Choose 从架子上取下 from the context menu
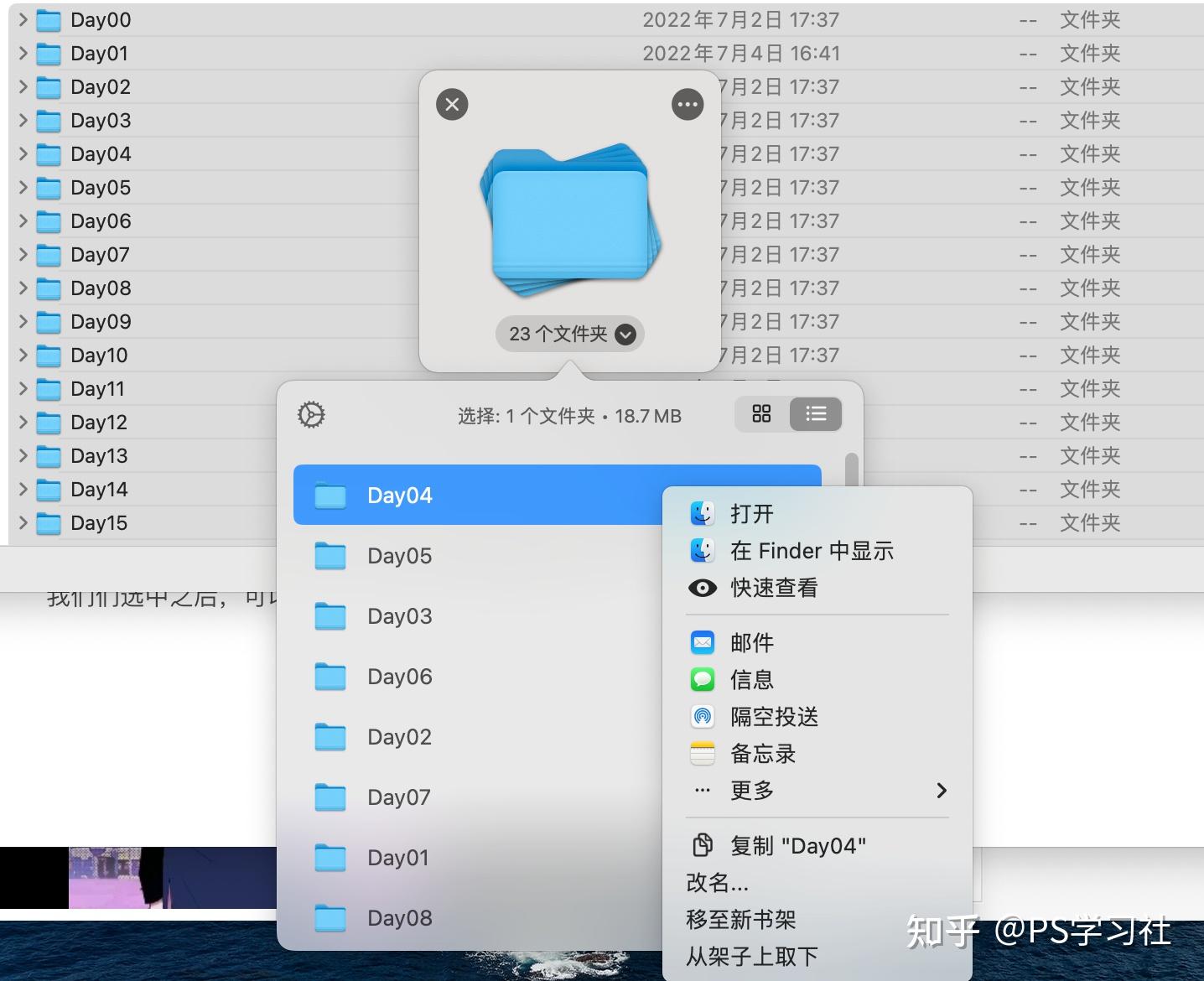 pyautogui.click(x=817, y=957)
